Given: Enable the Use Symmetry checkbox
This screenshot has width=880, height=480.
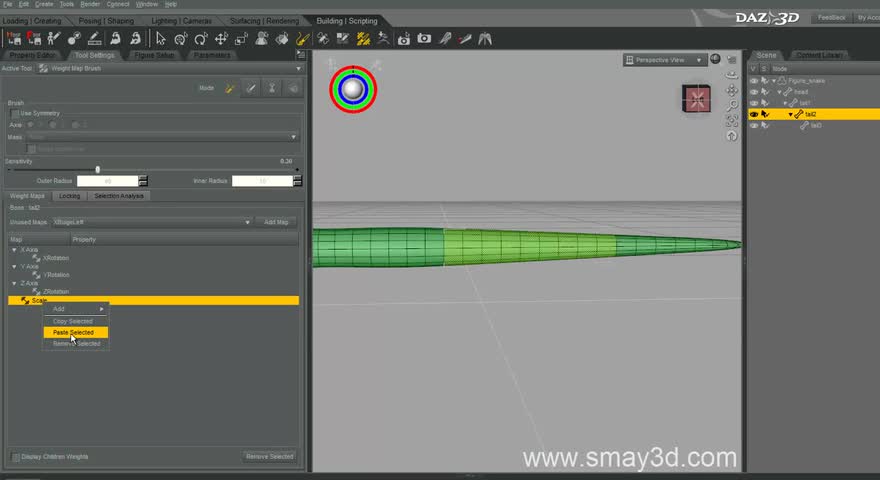Looking at the screenshot, I should coord(15,113).
